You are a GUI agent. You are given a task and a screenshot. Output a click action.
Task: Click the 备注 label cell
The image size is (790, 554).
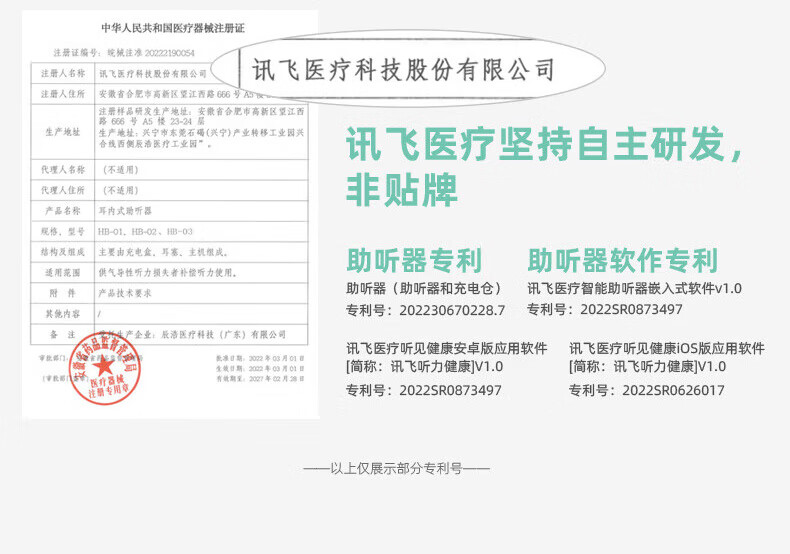click(63, 334)
